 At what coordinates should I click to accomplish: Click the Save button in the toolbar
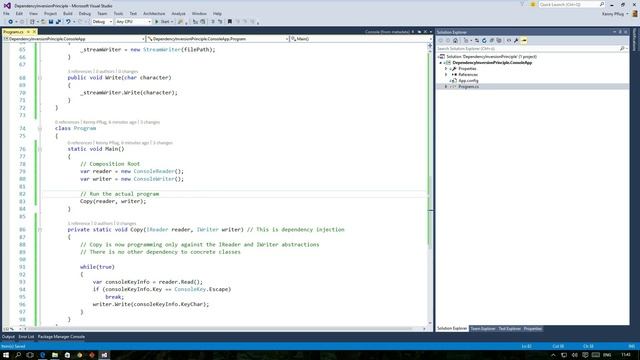51,22
